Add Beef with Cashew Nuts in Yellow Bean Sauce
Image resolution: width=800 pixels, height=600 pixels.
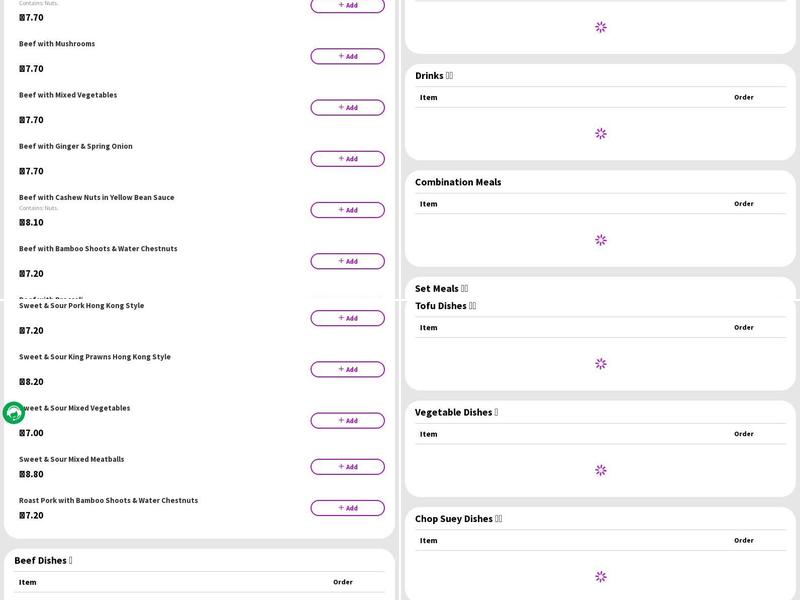(347, 210)
